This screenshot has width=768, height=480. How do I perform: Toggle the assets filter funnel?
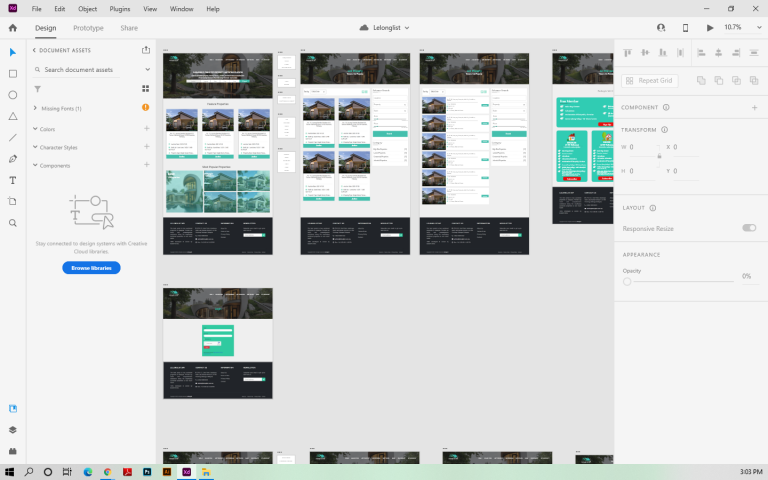pos(38,88)
